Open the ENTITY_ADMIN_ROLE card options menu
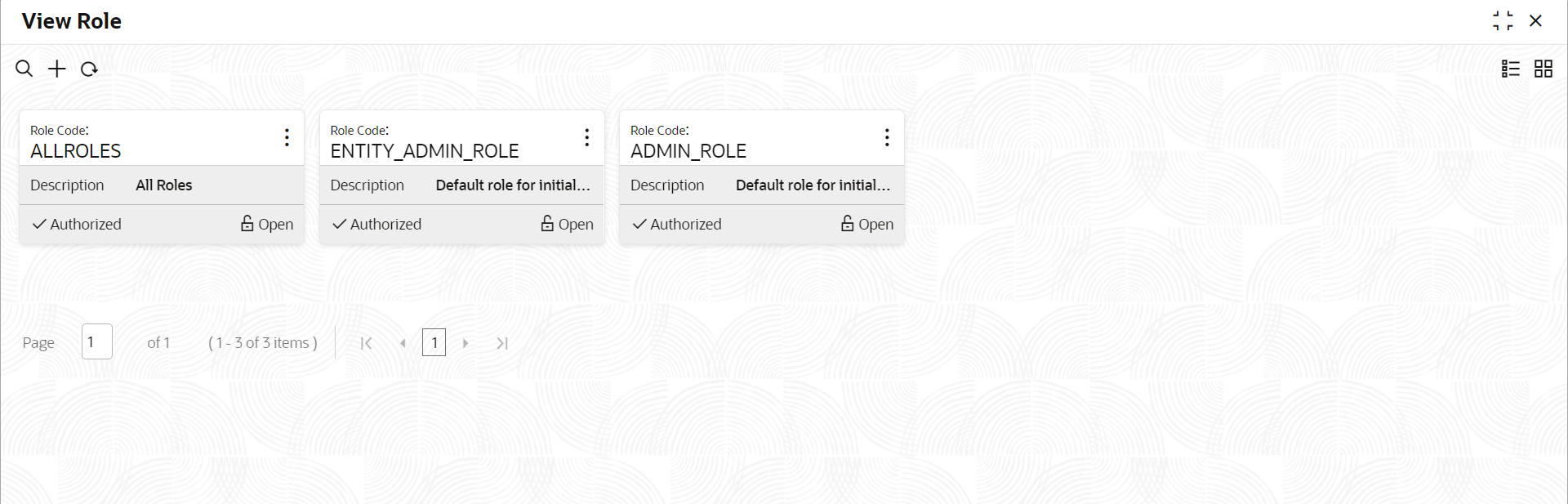The image size is (1568, 504). [x=586, y=137]
